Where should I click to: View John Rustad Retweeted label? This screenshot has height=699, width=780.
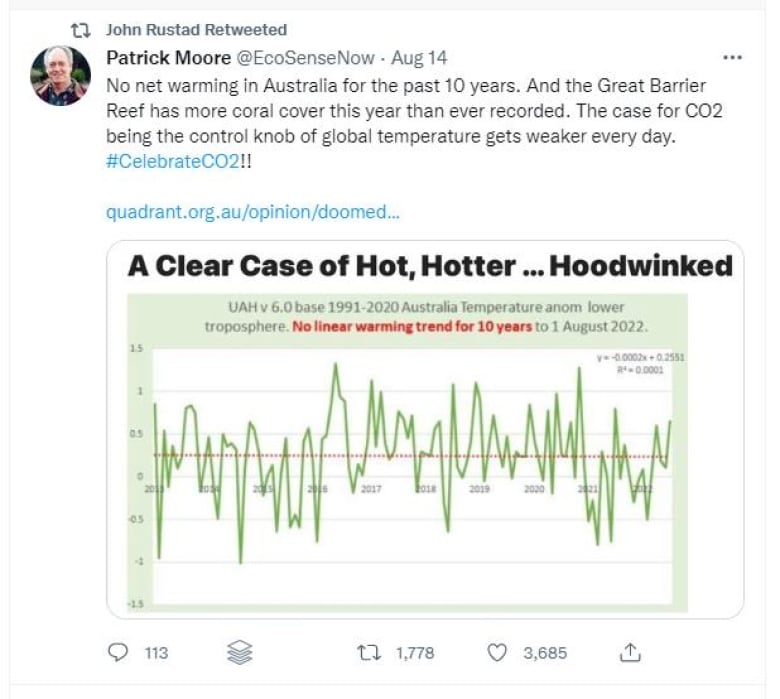click(x=196, y=30)
